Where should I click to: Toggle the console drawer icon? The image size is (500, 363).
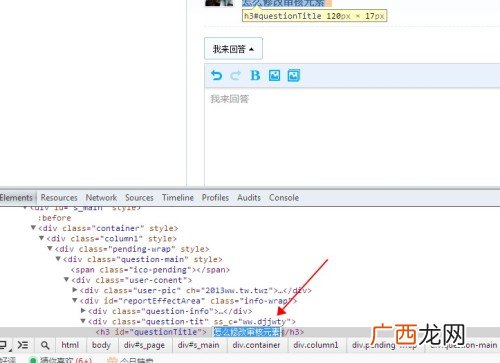tap(23, 345)
